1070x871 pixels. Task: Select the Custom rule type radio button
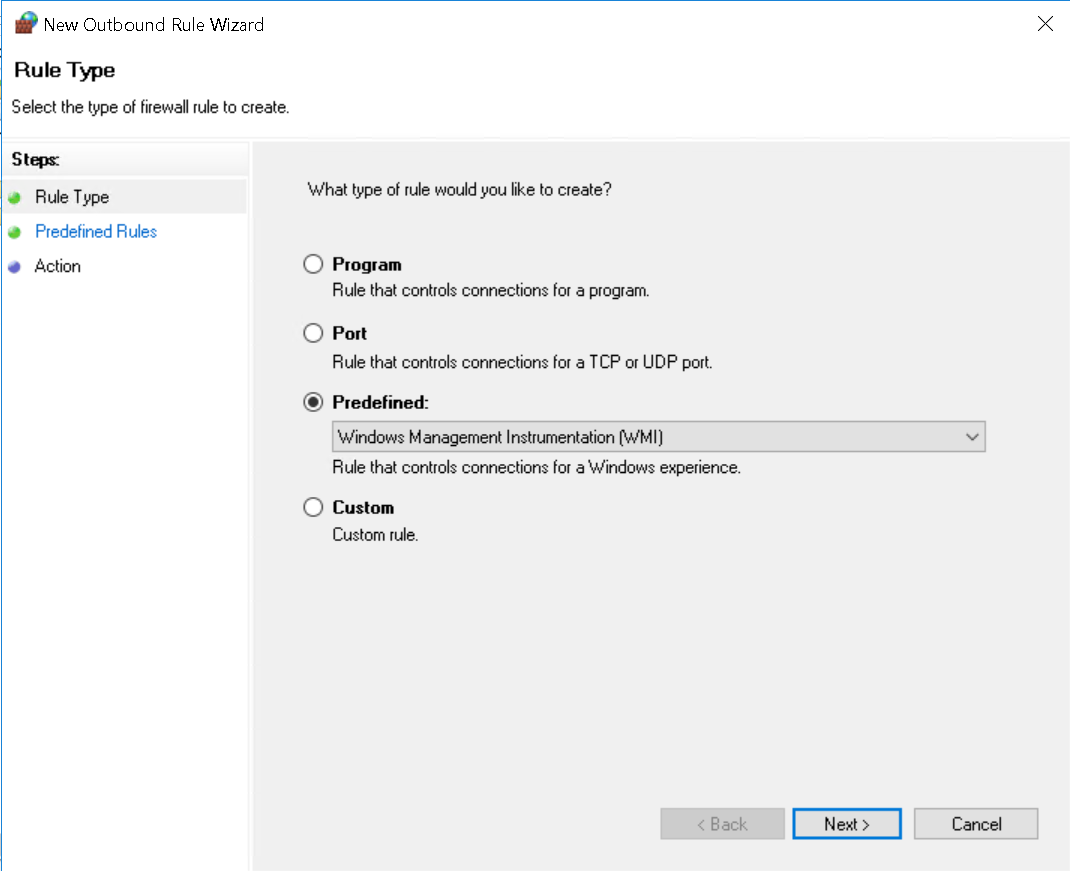coord(313,507)
